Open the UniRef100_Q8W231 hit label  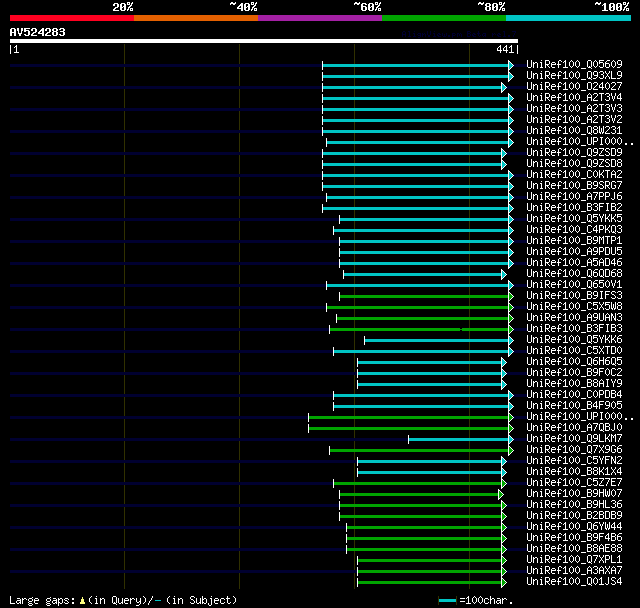574,131
